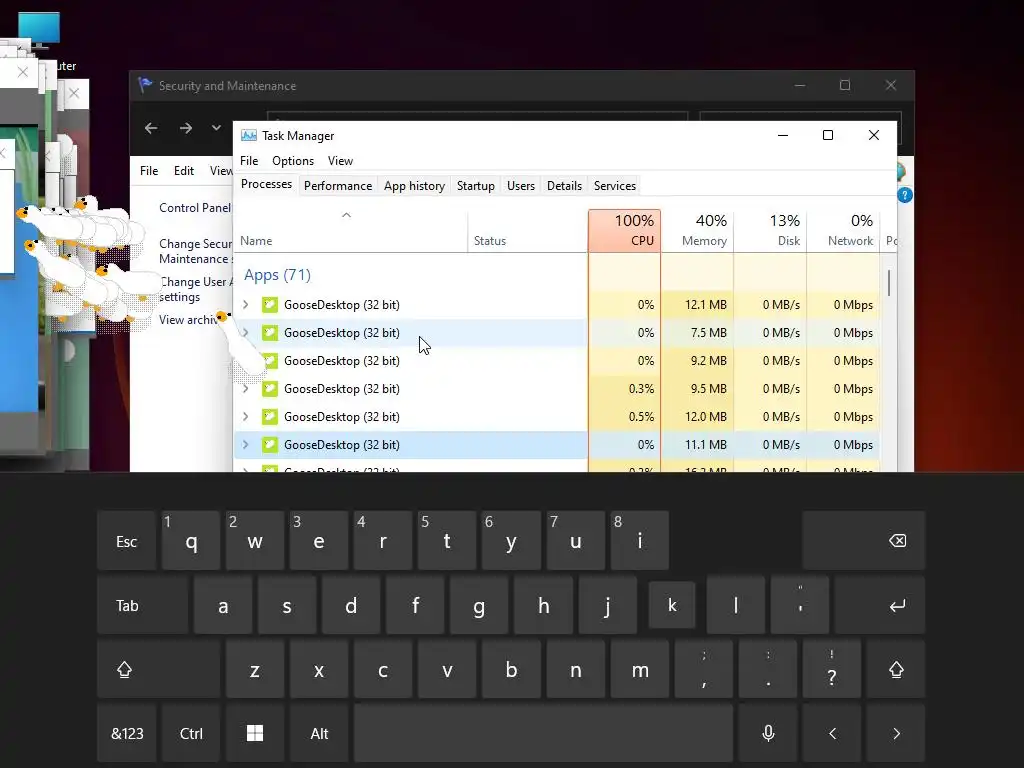Tap the Ctrl key on the touch keyboard

point(191,733)
